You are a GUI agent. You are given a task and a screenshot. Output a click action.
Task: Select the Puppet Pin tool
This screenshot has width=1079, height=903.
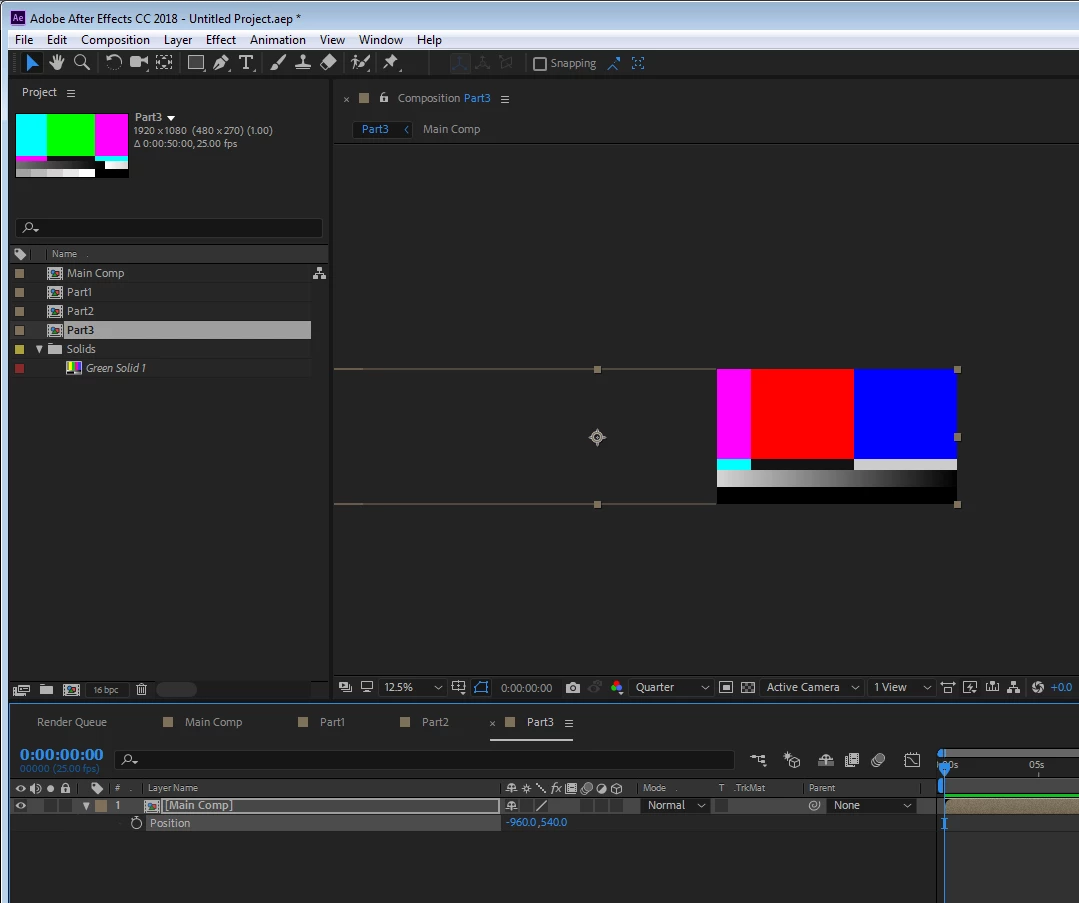point(391,63)
